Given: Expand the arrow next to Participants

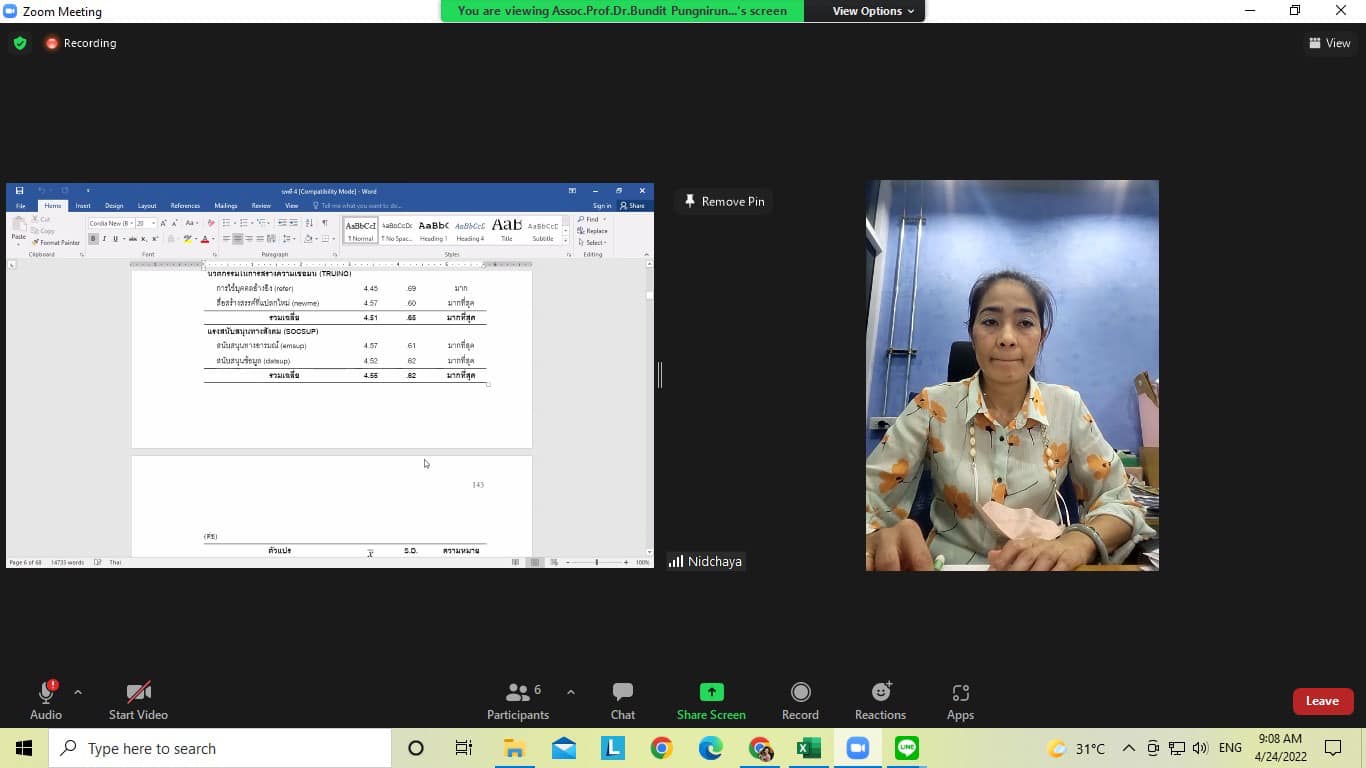Looking at the screenshot, I should [571, 692].
